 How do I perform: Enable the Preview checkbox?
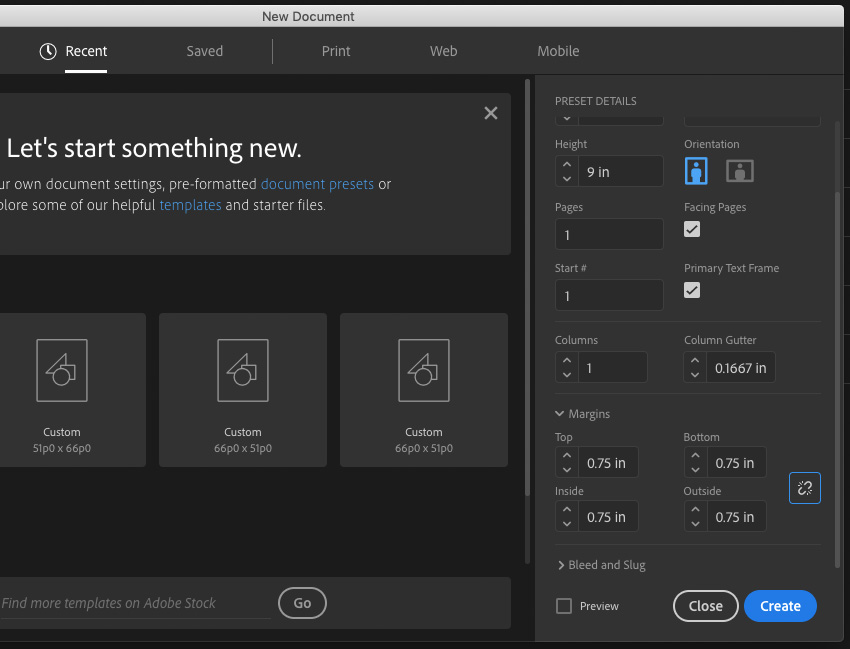[564, 606]
